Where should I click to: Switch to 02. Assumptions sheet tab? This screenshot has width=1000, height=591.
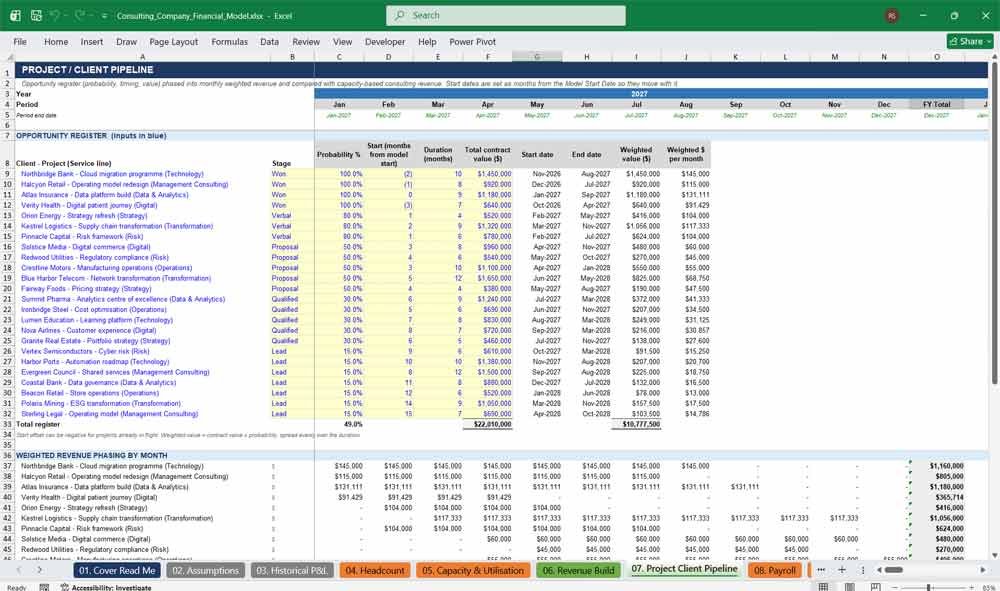point(205,571)
